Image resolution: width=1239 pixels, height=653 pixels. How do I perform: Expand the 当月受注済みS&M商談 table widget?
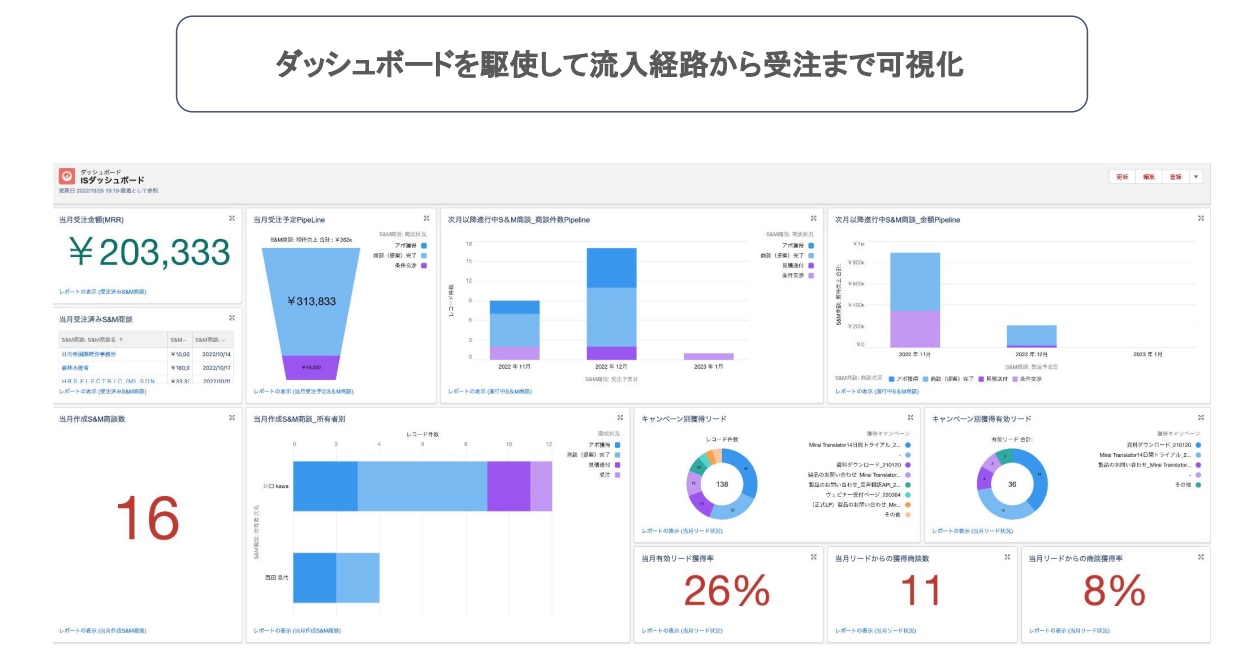[x=231, y=317]
